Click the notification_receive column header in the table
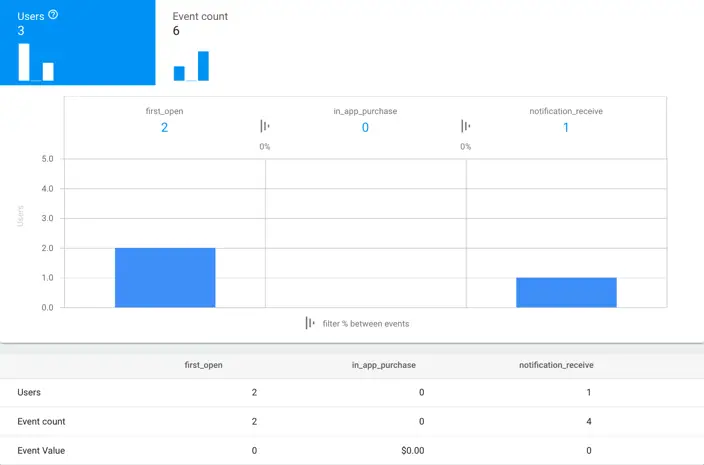 (x=558, y=365)
